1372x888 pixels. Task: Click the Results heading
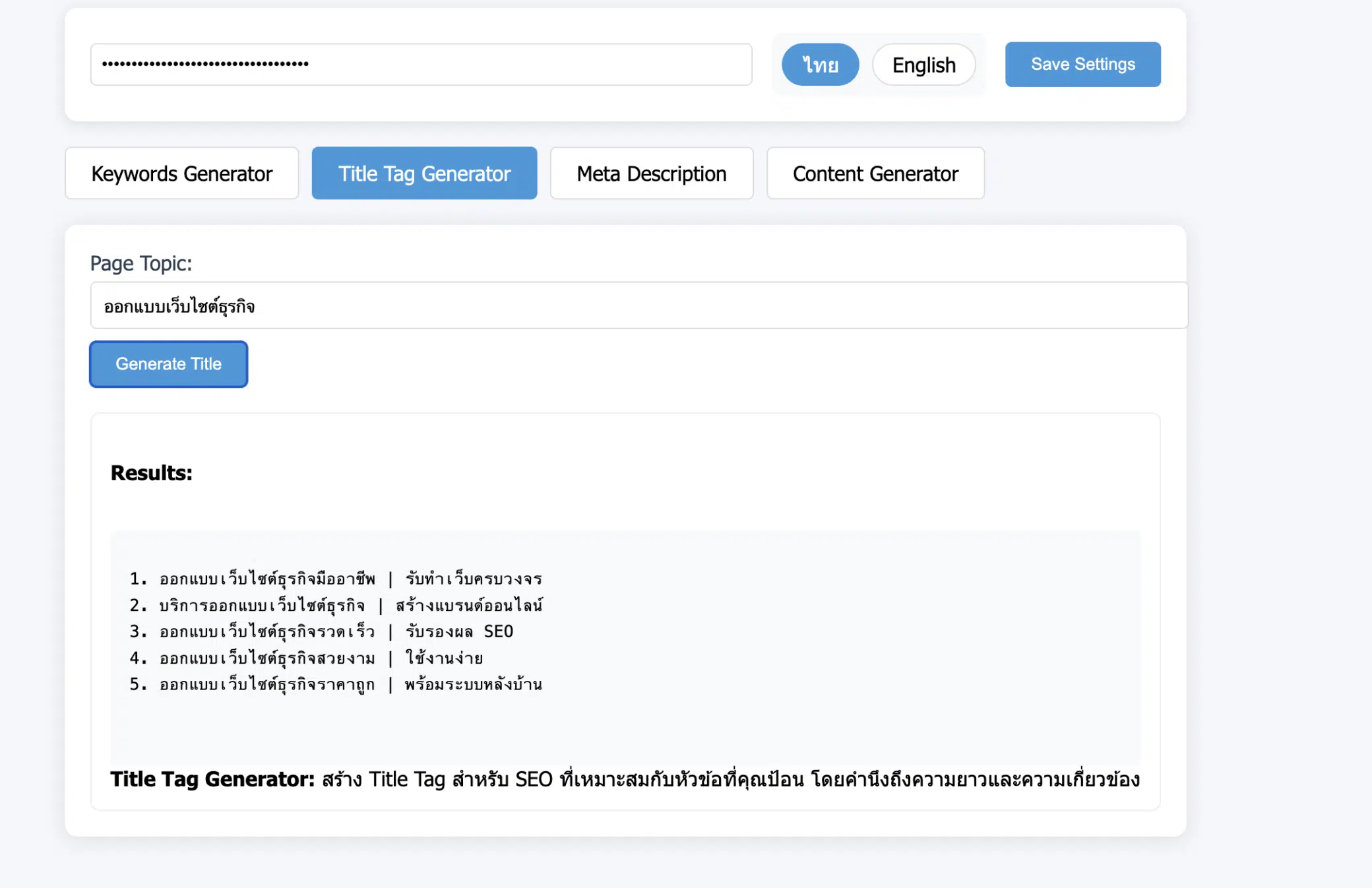(152, 473)
